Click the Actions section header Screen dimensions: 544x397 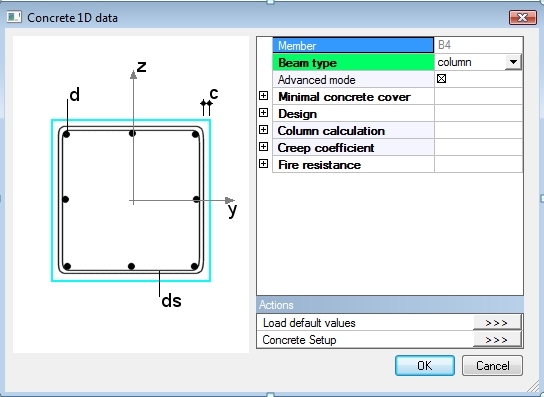click(390, 305)
